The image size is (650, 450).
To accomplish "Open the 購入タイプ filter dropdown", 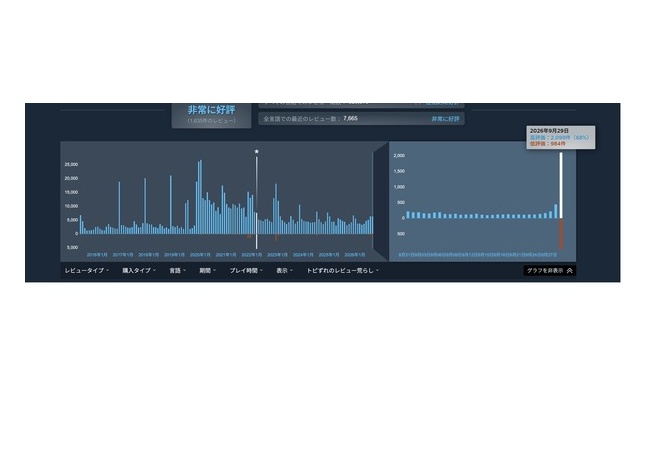I will pyautogui.click(x=139, y=271).
